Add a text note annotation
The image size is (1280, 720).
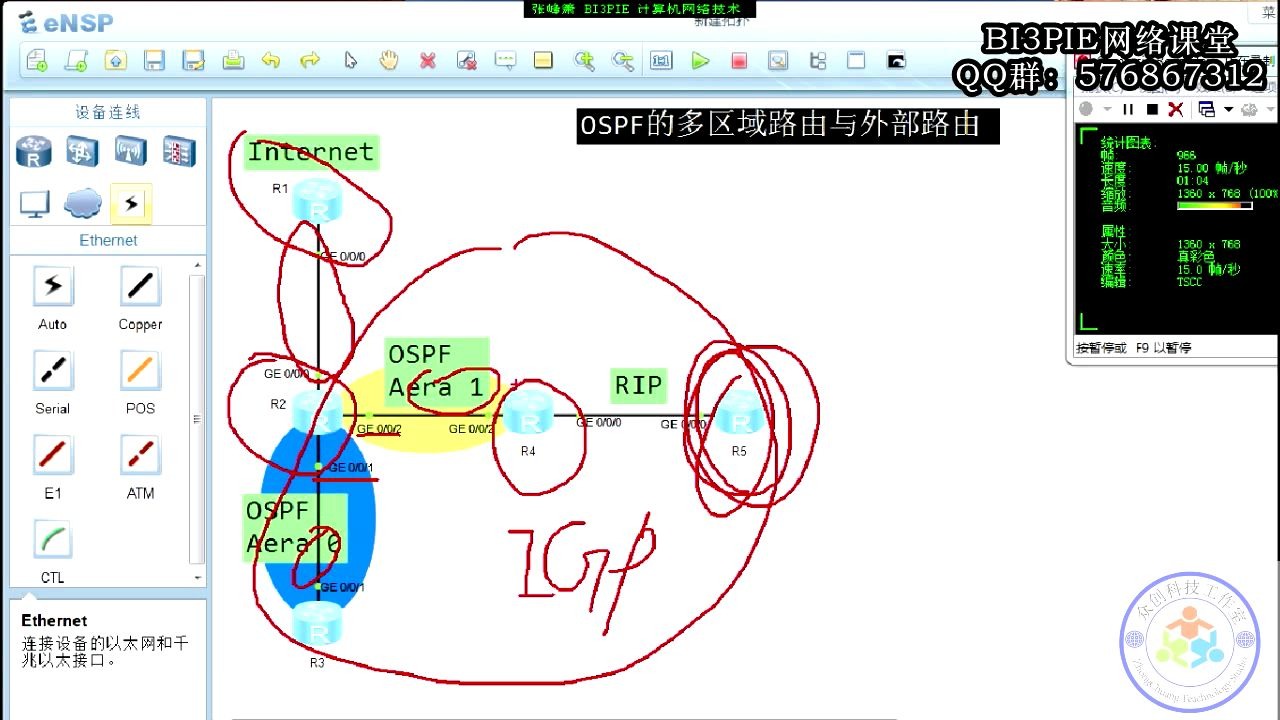(x=505, y=61)
